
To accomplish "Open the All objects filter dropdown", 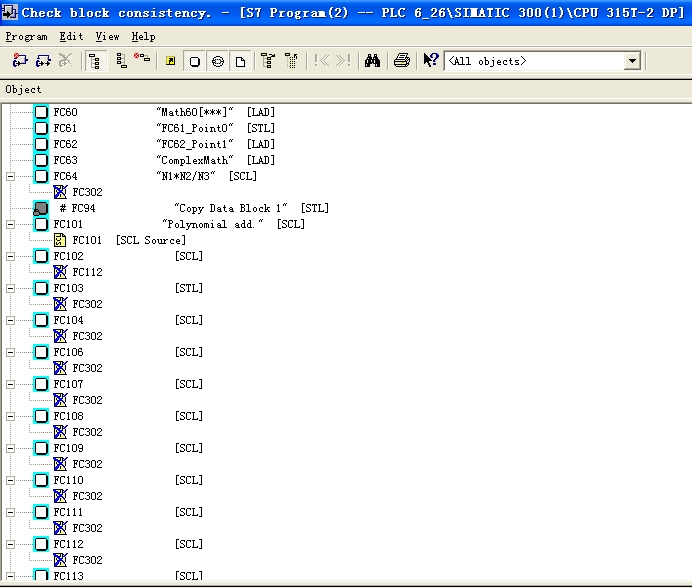I will (x=632, y=61).
